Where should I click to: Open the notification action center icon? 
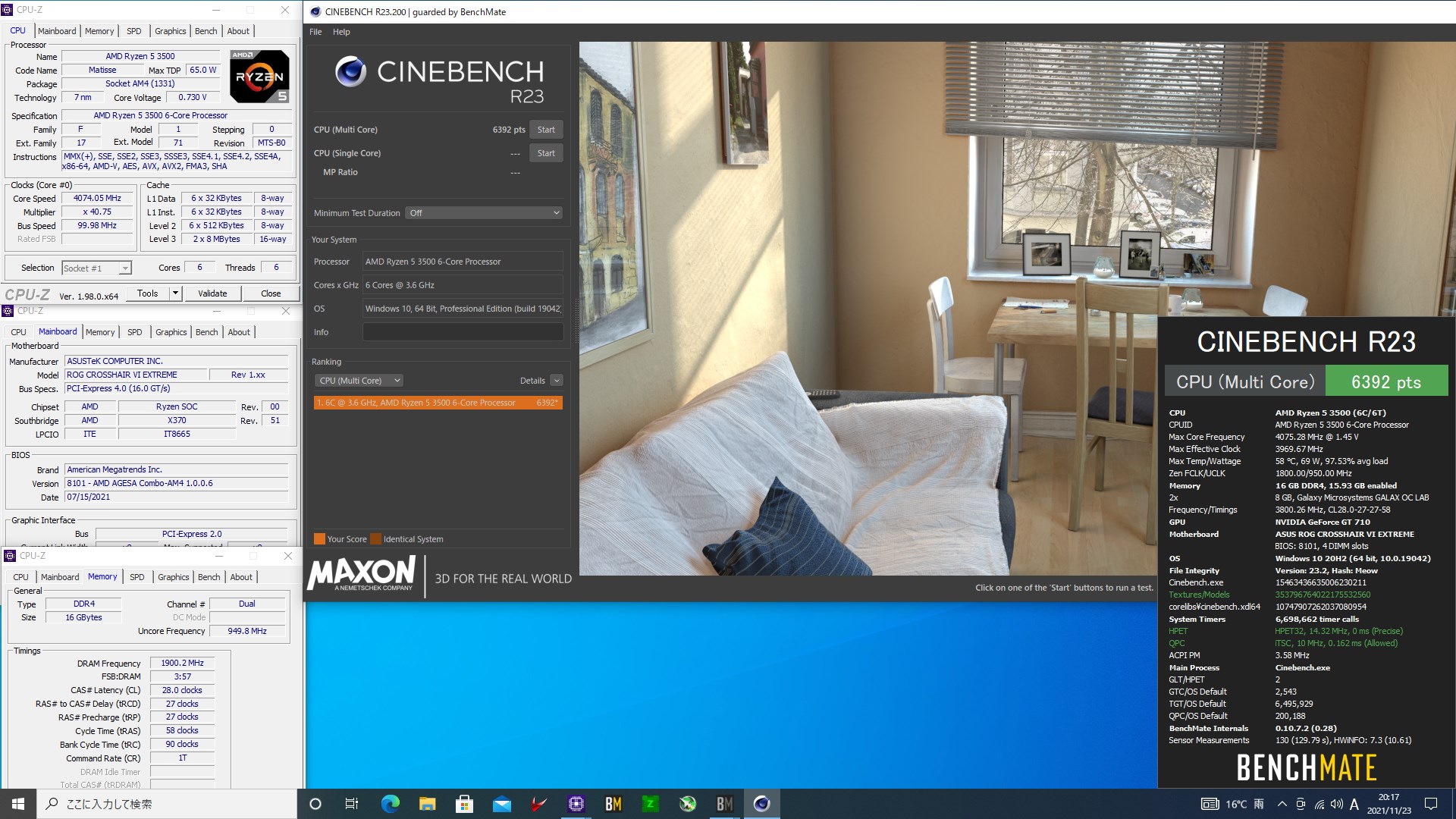pyautogui.click(x=1431, y=804)
